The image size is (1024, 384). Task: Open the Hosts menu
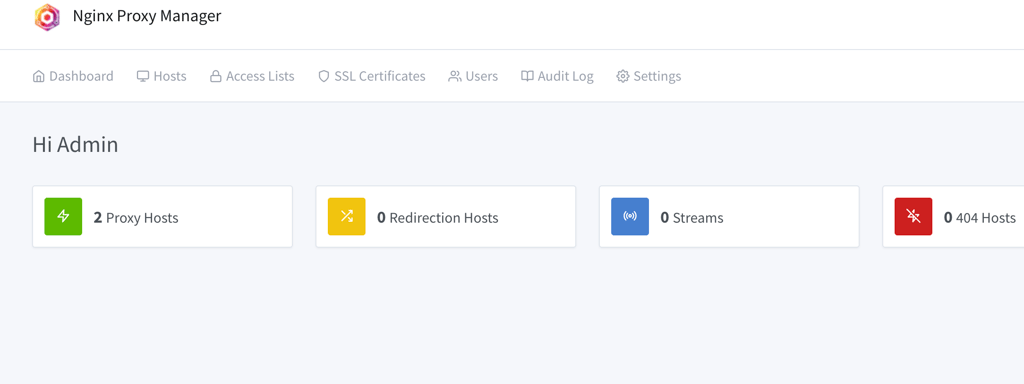pyautogui.click(x=161, y=76)
